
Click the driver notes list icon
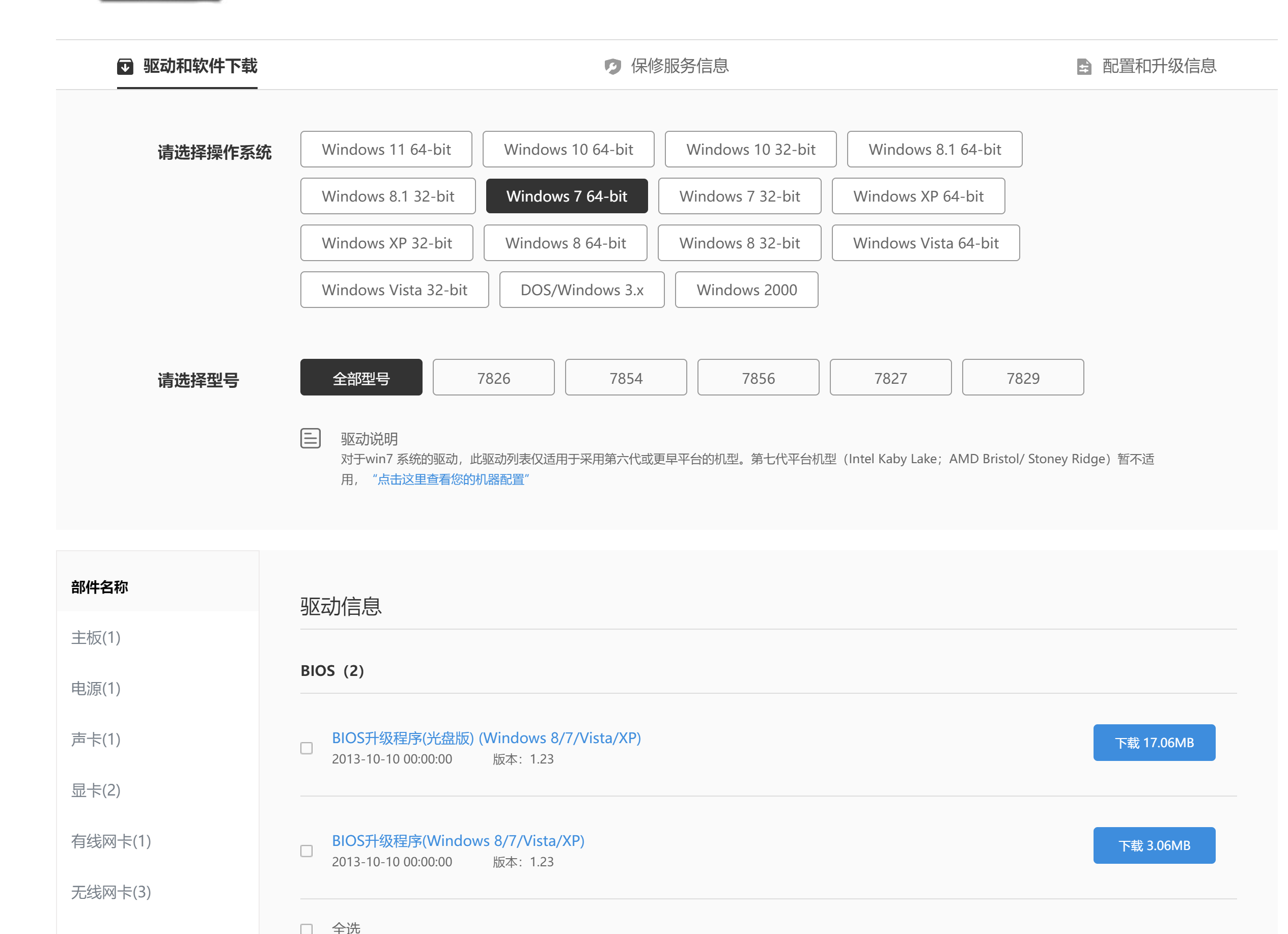(310, 438)
